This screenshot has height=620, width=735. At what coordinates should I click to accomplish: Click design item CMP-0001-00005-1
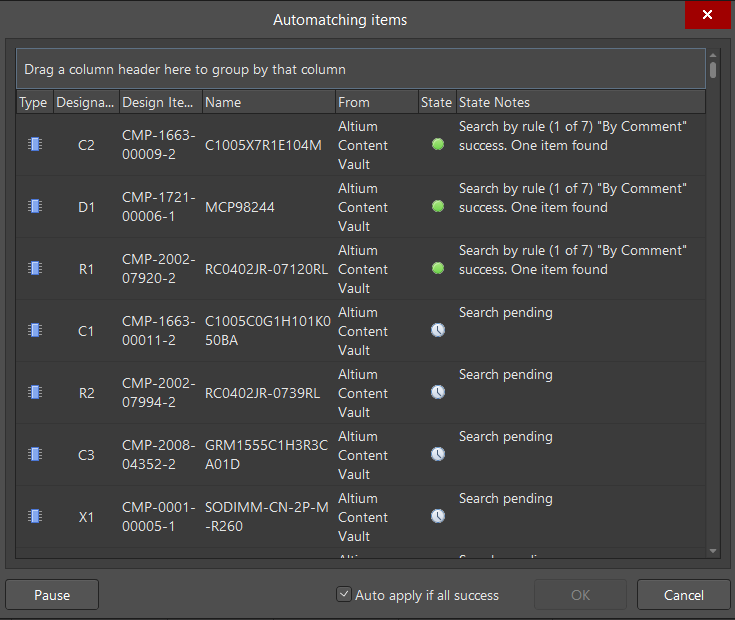coord(158,516)
